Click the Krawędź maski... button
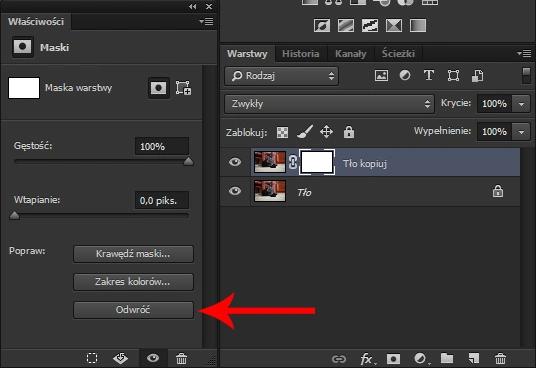Image resolution: width=536 pixels, height=368 pixels. point(133,254)
